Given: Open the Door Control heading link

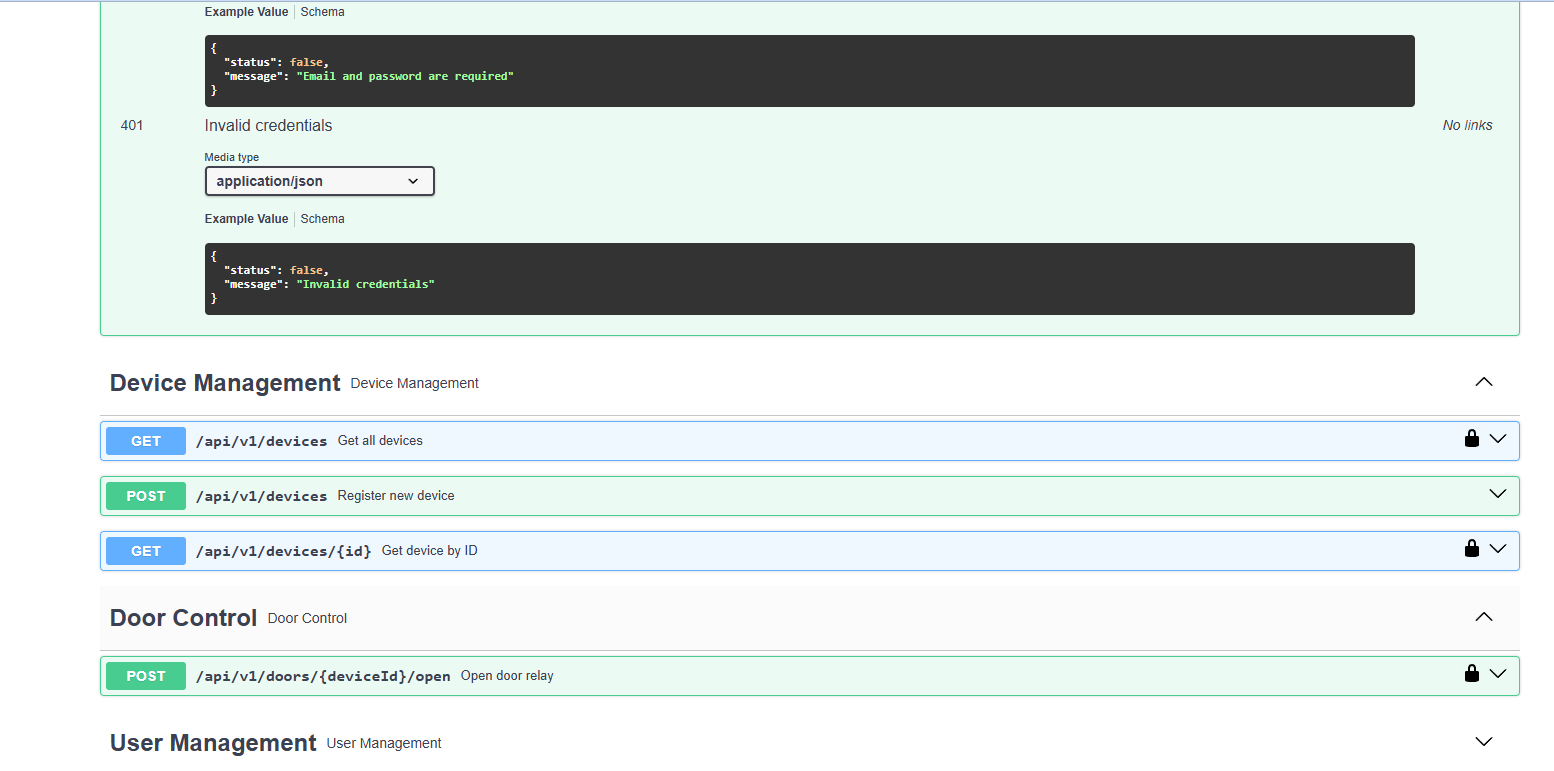Looking at the screenshot, I should pos(184,618).
